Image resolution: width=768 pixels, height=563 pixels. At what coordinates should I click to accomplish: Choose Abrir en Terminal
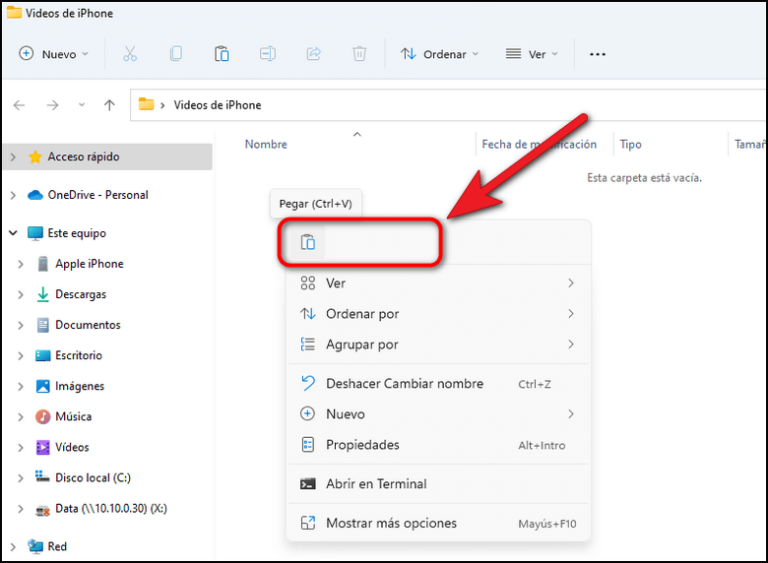click(x=438, y=484)
